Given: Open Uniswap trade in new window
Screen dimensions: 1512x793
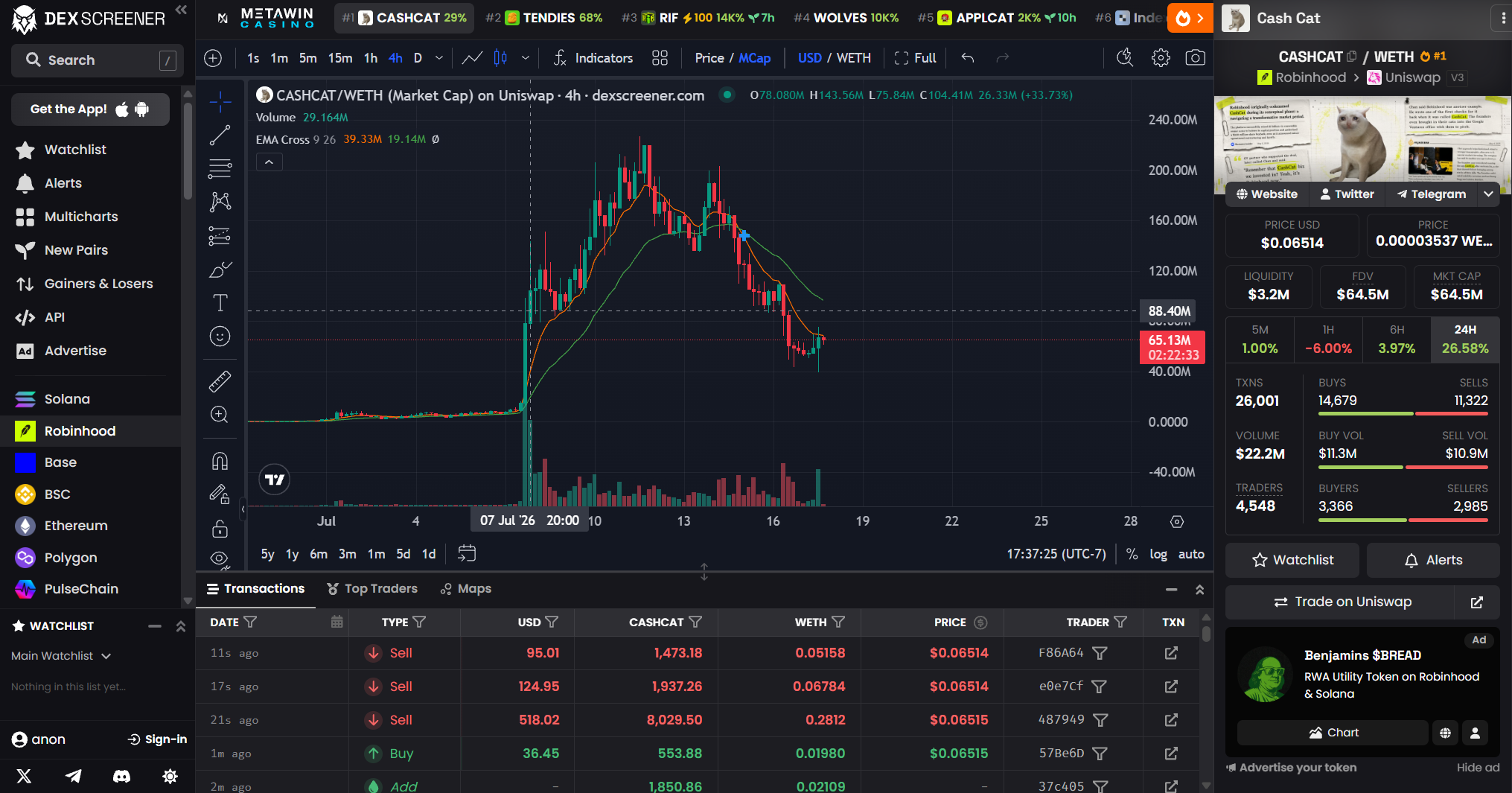Looking at the screenshot, I should 1477,602.
